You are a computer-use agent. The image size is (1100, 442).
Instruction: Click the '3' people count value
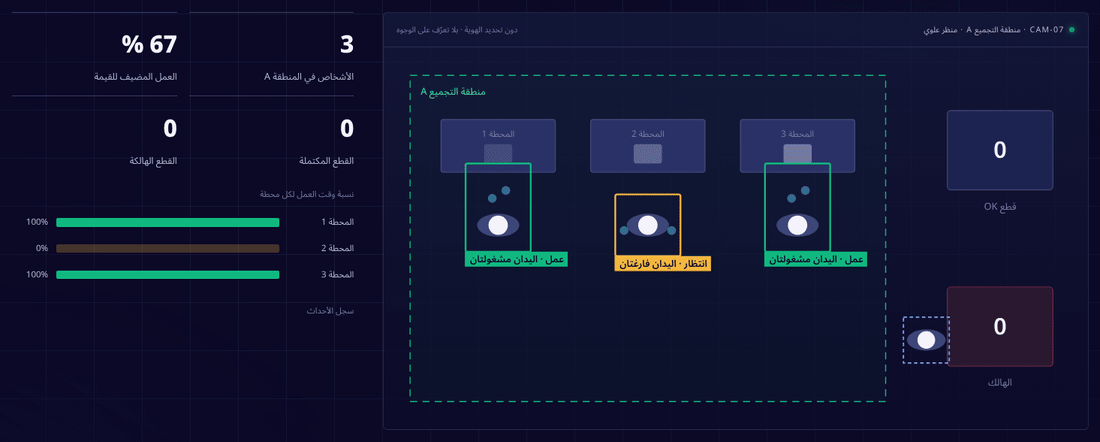(347, 45)
